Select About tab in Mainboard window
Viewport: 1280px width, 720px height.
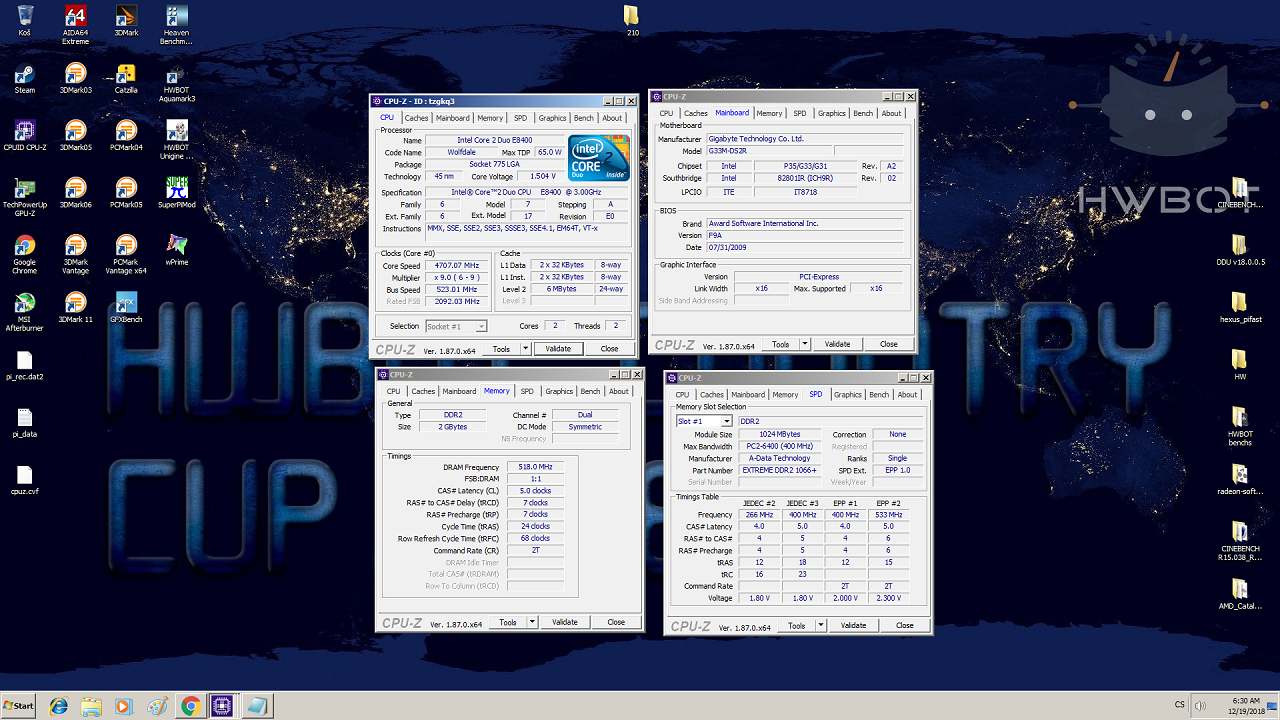(x=891, y=113)
